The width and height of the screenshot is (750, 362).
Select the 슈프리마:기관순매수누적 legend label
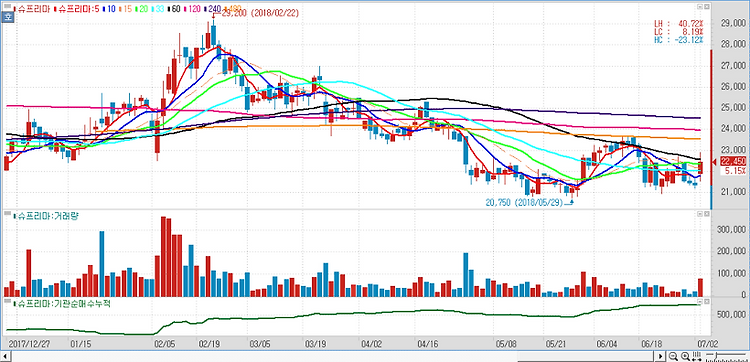coord(62,303)
